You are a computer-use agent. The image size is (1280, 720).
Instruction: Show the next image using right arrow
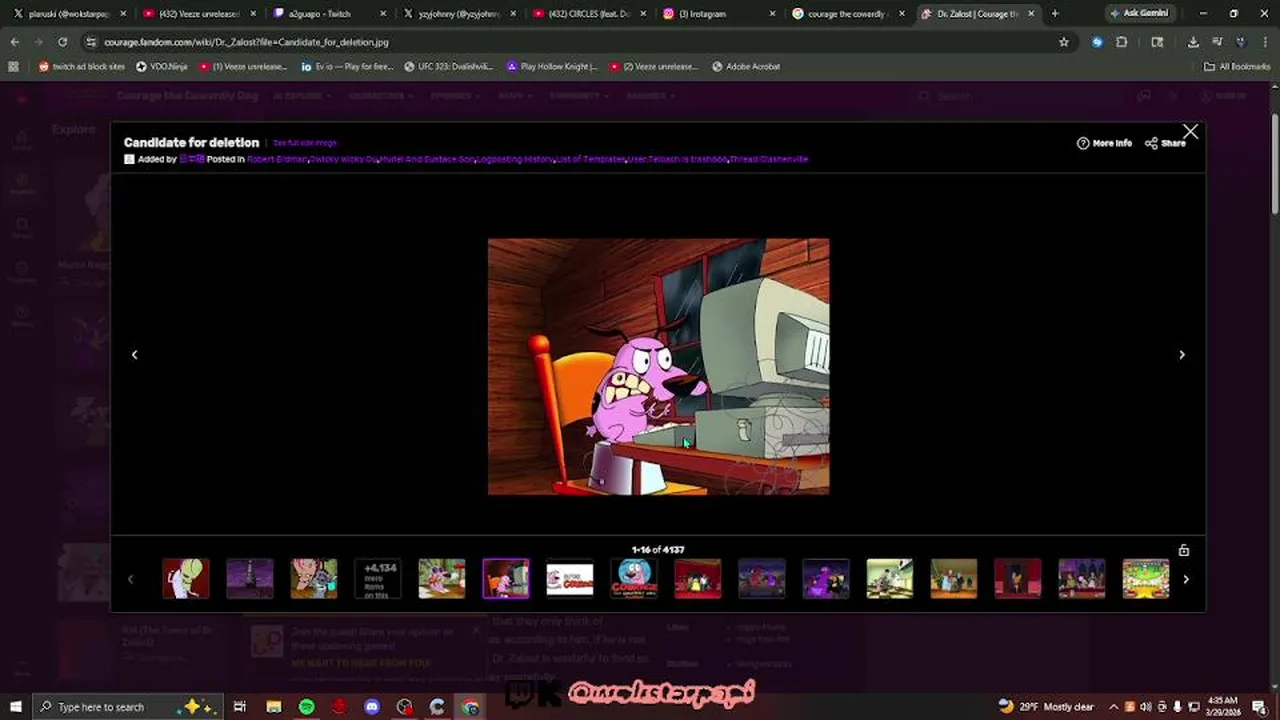[1182, 354]
